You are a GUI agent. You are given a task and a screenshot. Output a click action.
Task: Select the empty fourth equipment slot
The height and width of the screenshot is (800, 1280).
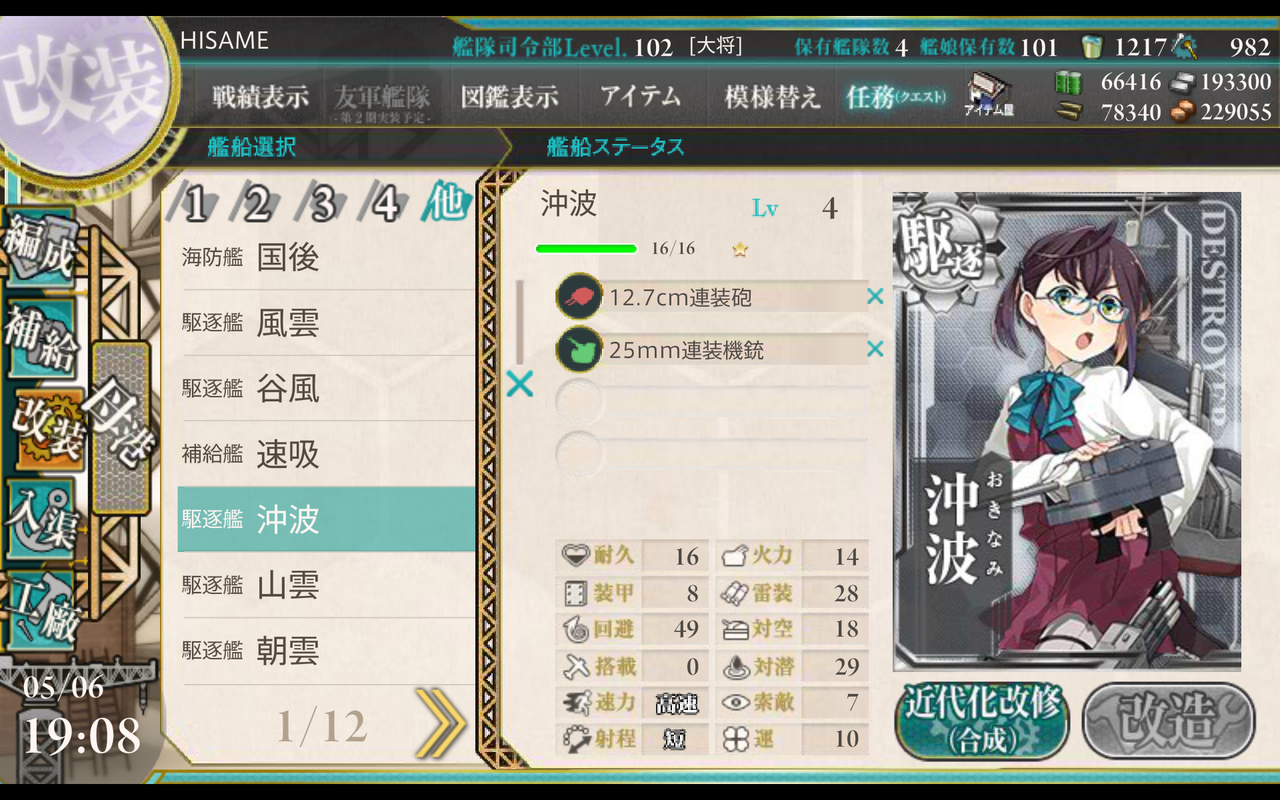tap(712, 452)
